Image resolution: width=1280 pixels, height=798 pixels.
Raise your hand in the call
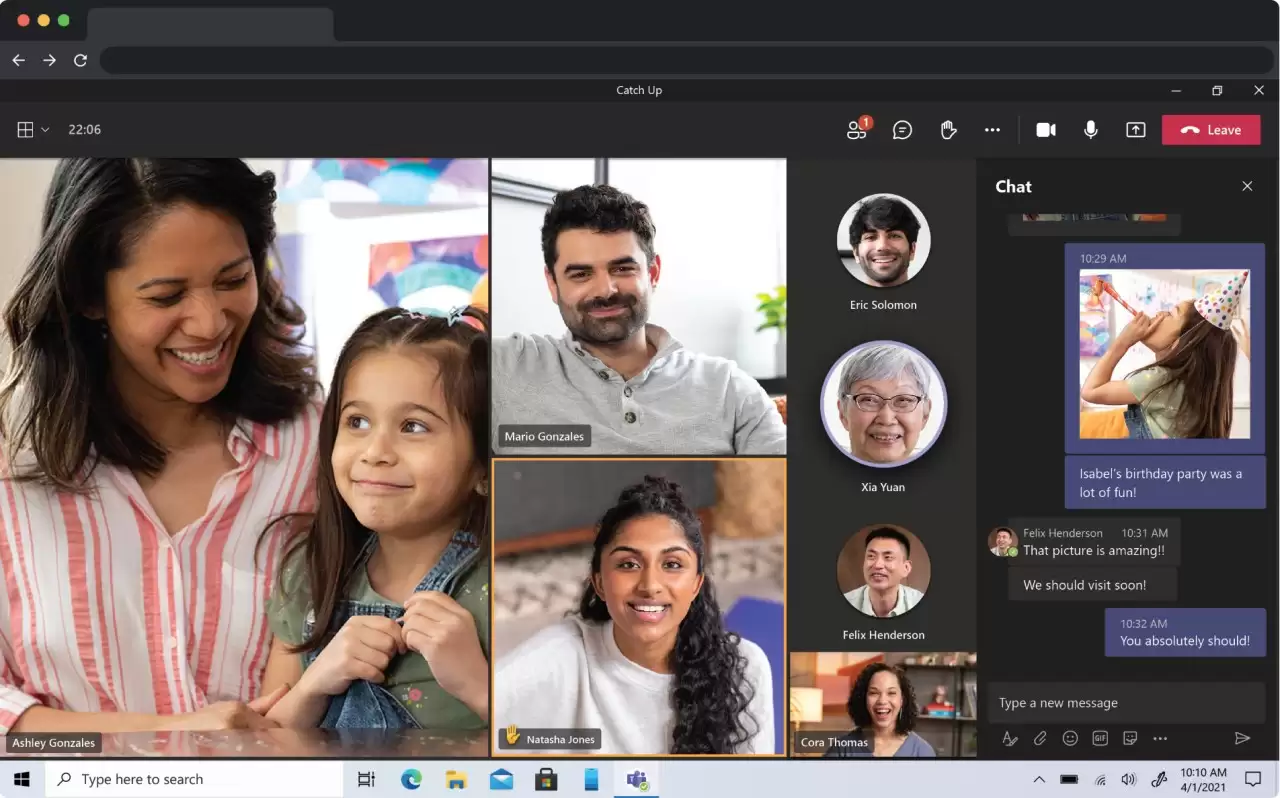[x=948, y=129]
